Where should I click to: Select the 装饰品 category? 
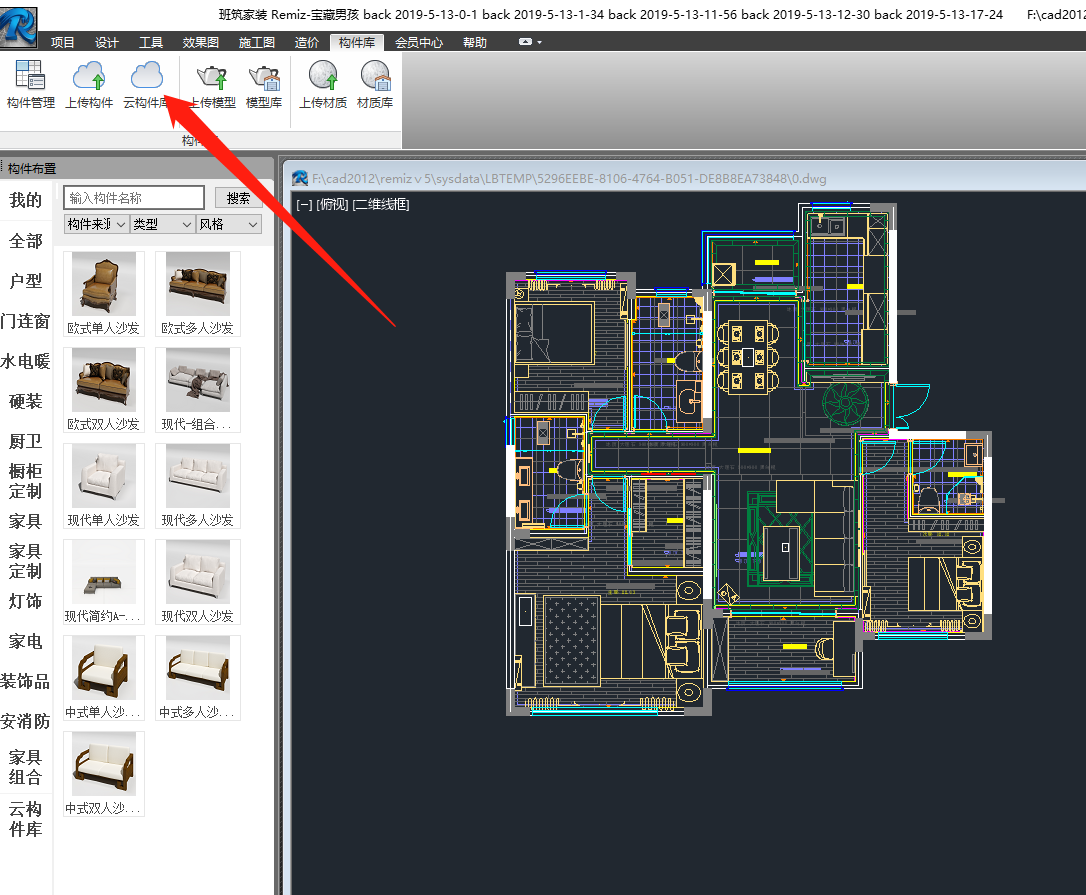26,682
